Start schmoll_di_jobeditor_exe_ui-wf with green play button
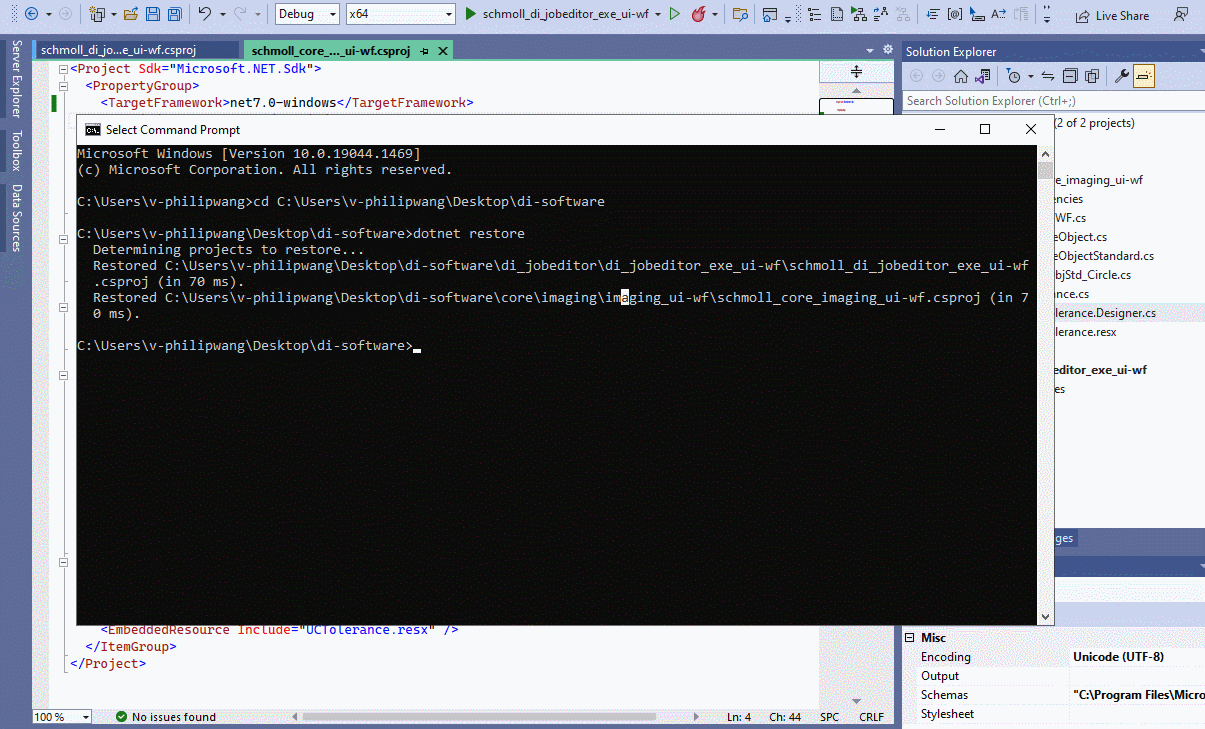1205x729 pixels. coord(470,15)
